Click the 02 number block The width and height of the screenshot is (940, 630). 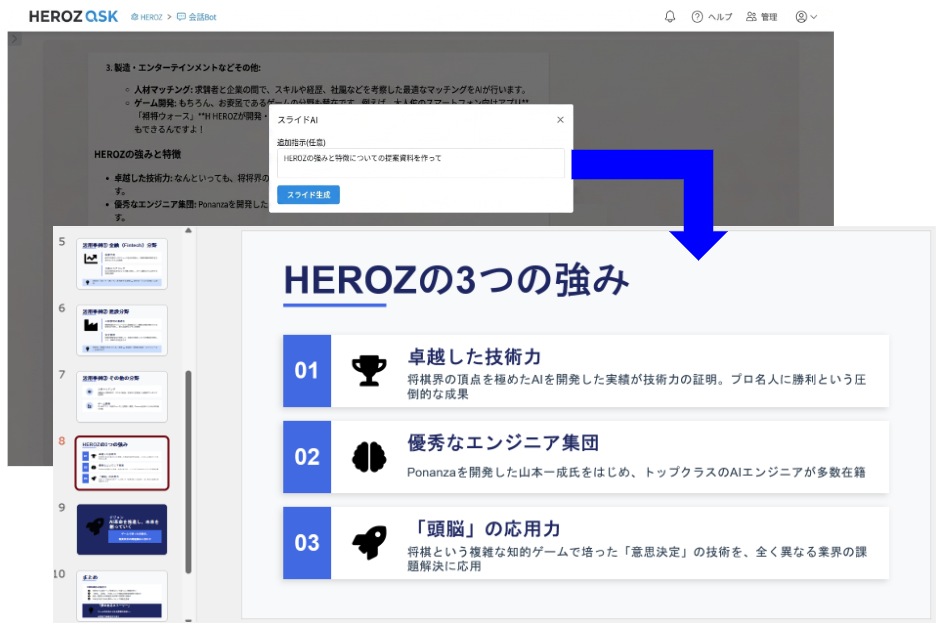pyautogui.click(x=306, y=457)
